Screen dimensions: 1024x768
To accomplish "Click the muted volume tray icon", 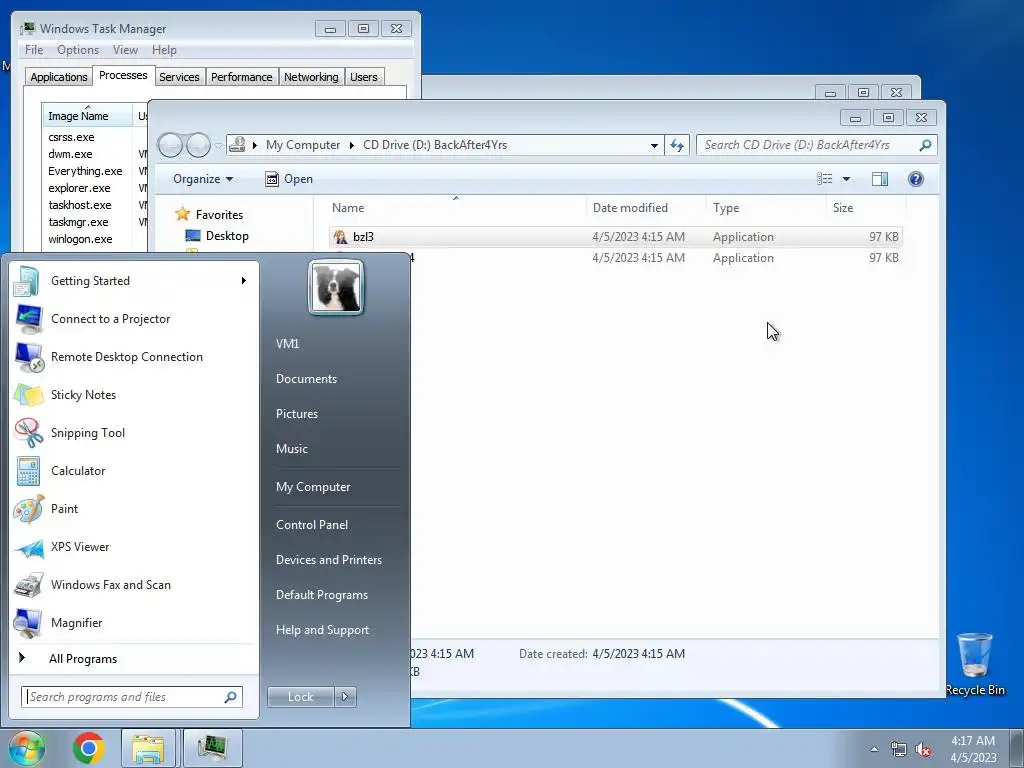I will pos(923,749).
